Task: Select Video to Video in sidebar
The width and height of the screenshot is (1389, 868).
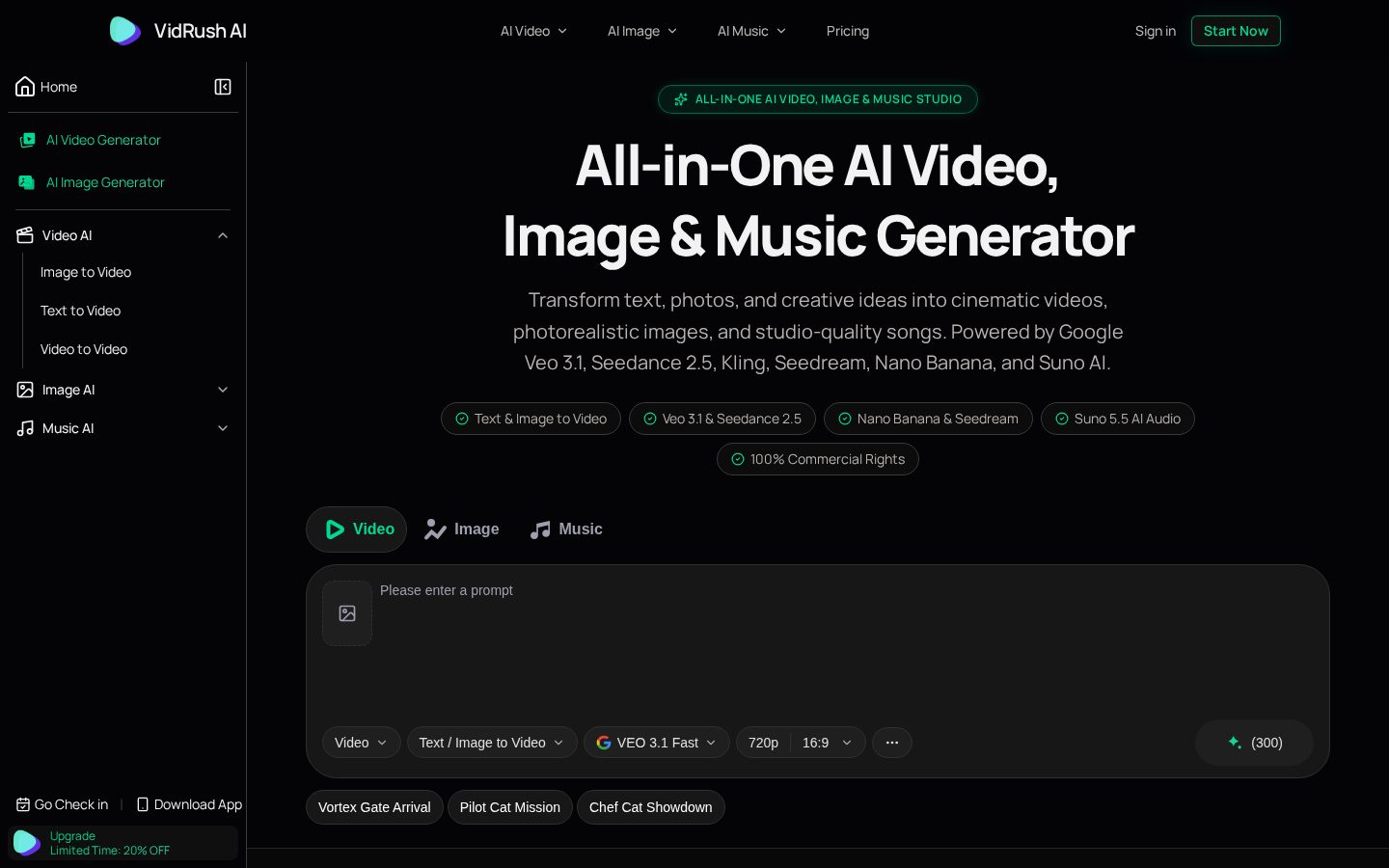Action: click(84, 349)
